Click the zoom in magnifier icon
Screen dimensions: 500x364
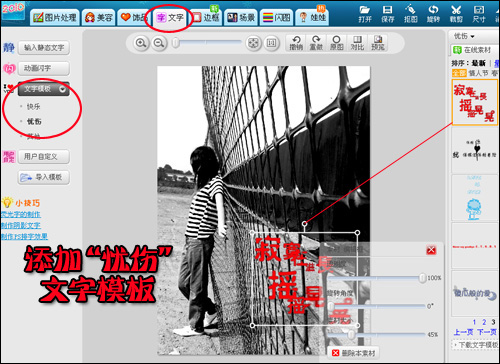[141, 43]
